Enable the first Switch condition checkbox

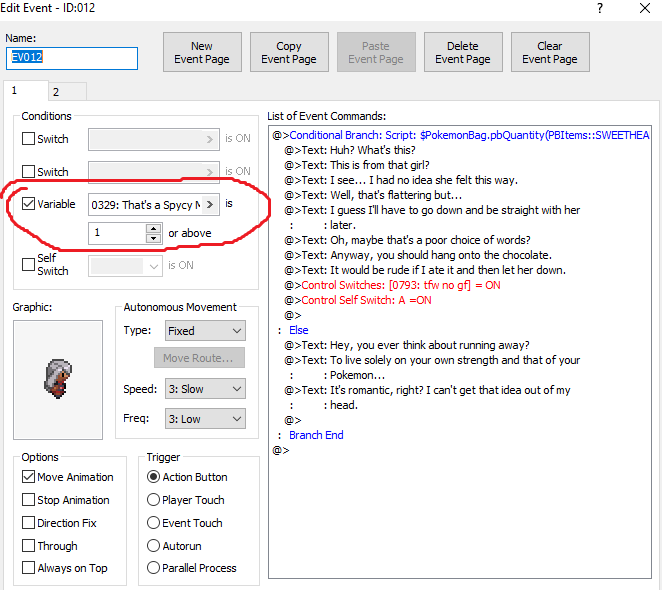(29, 139)
